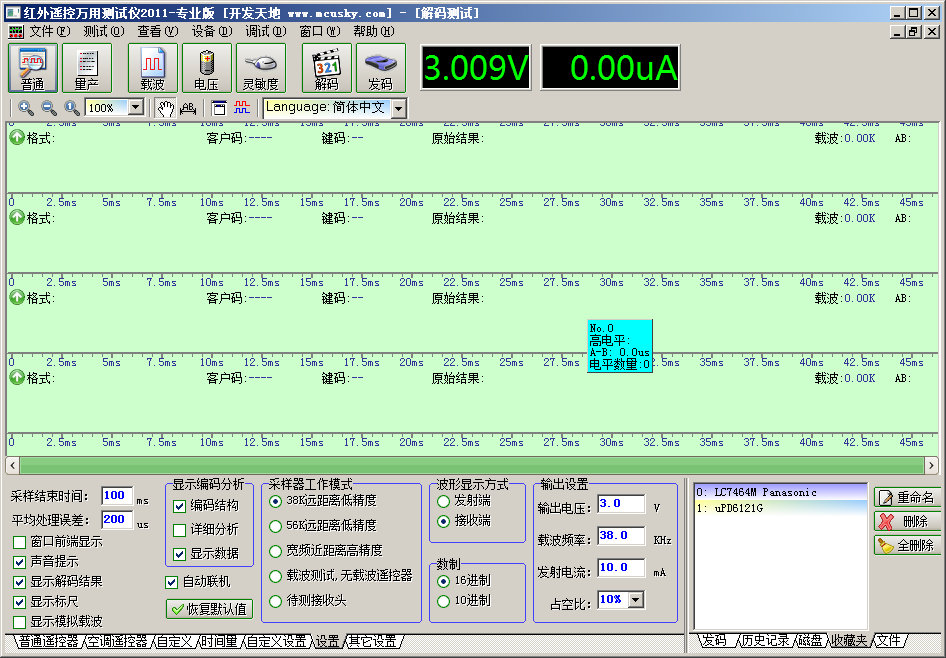Switch to the 历史记录 history tab
The height and width of the screenshot is (658, 946).
764,641
